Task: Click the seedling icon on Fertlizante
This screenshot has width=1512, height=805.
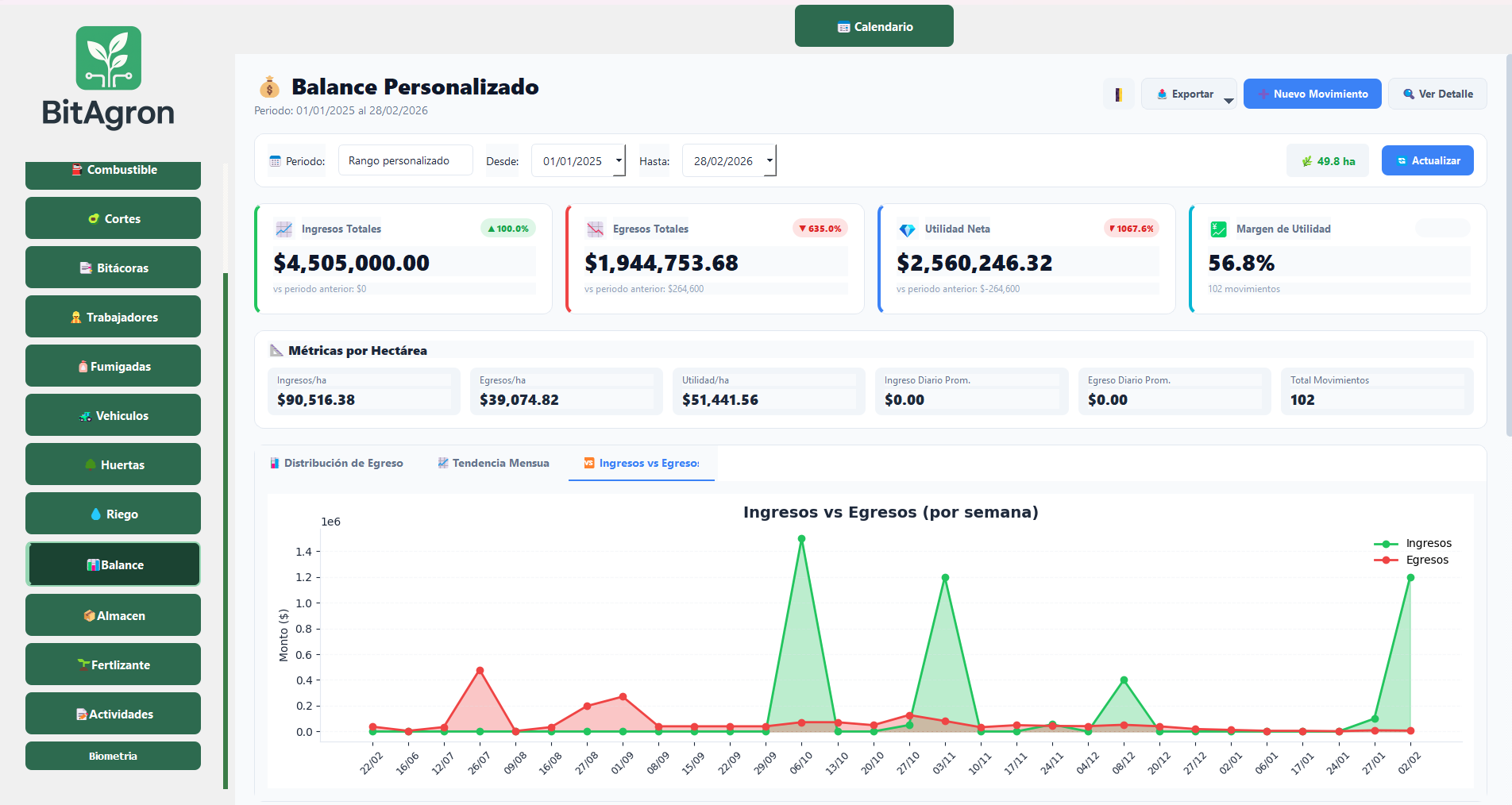Action: pos(83,665)
